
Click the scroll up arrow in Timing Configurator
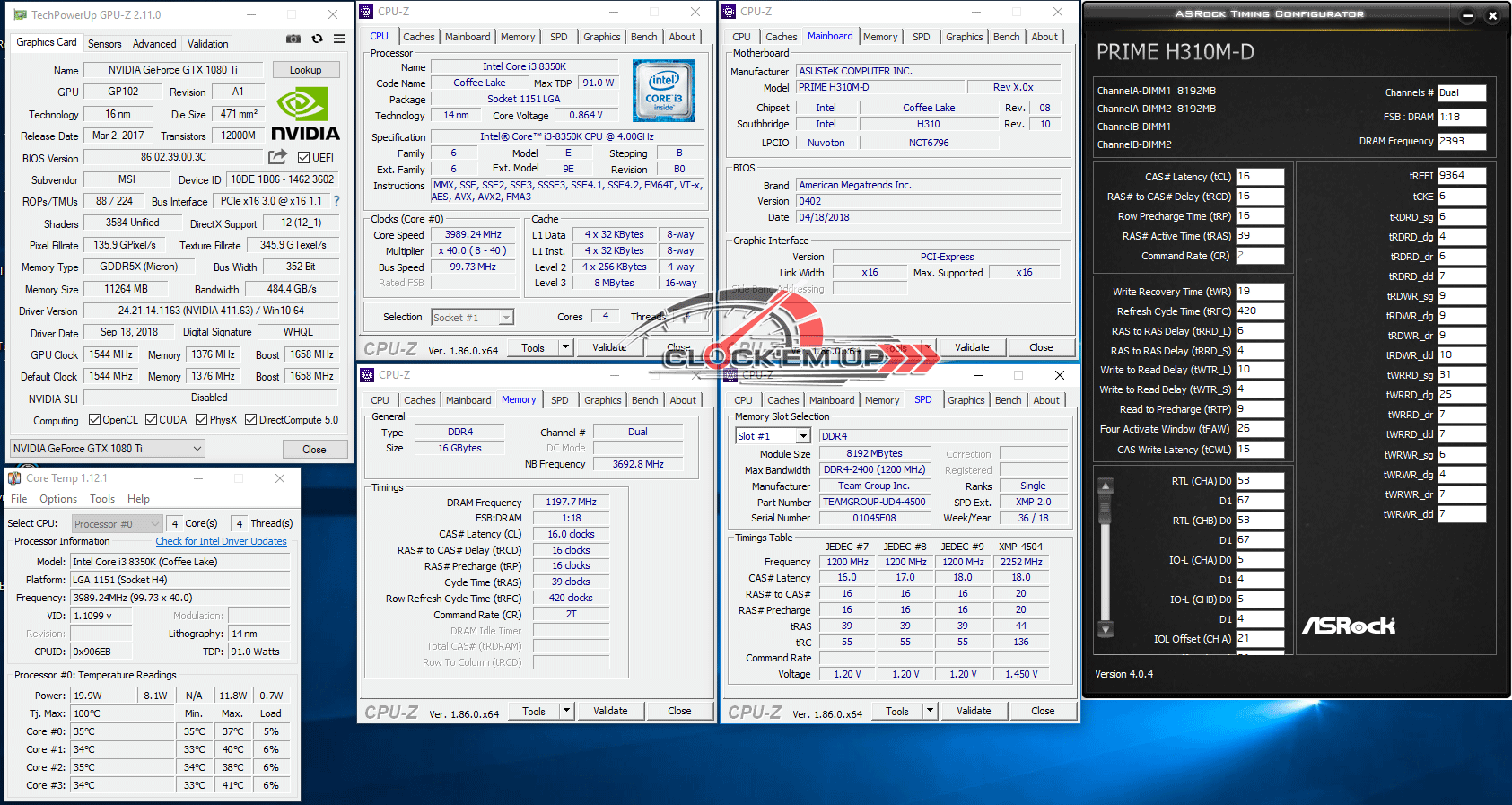pos(1106,486)
